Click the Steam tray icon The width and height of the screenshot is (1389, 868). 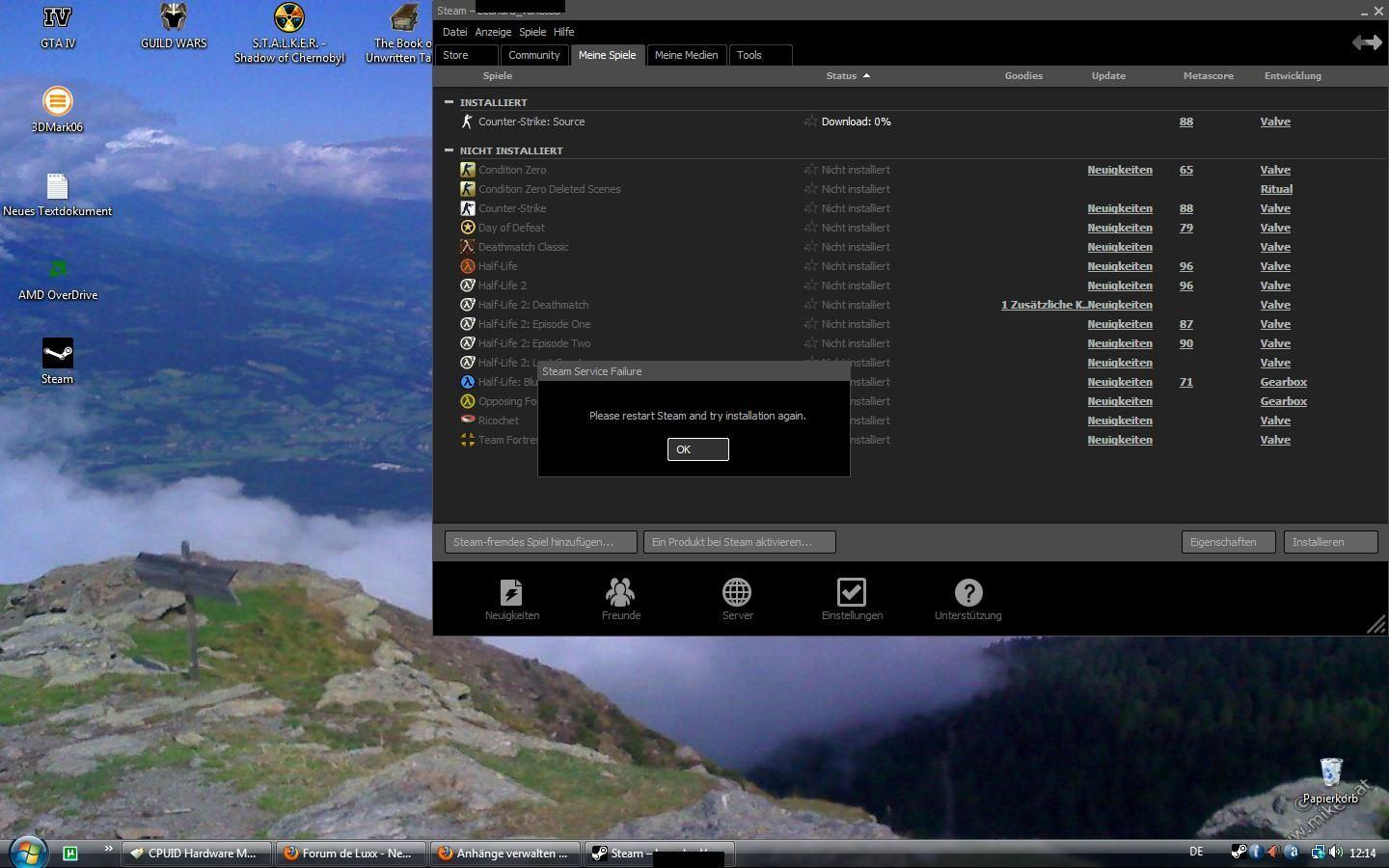pyautogui.click(x=1239, y=852)
